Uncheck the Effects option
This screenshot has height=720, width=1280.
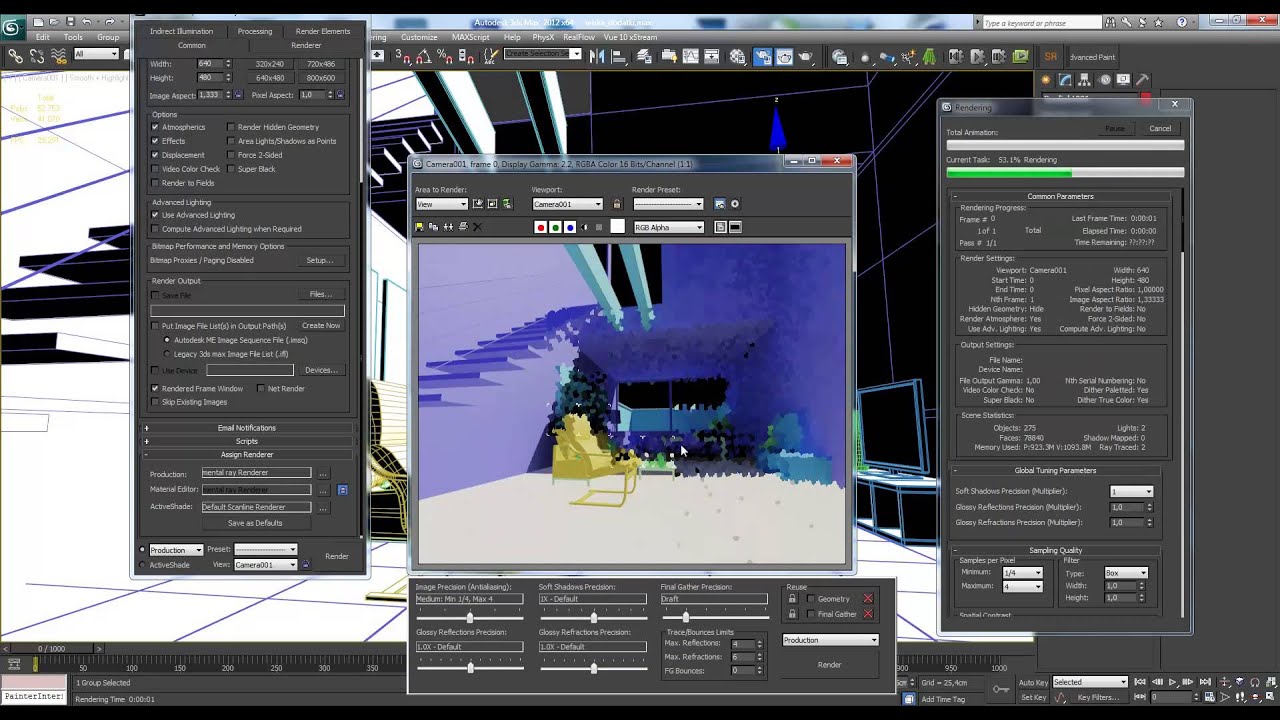click(155, 141)
